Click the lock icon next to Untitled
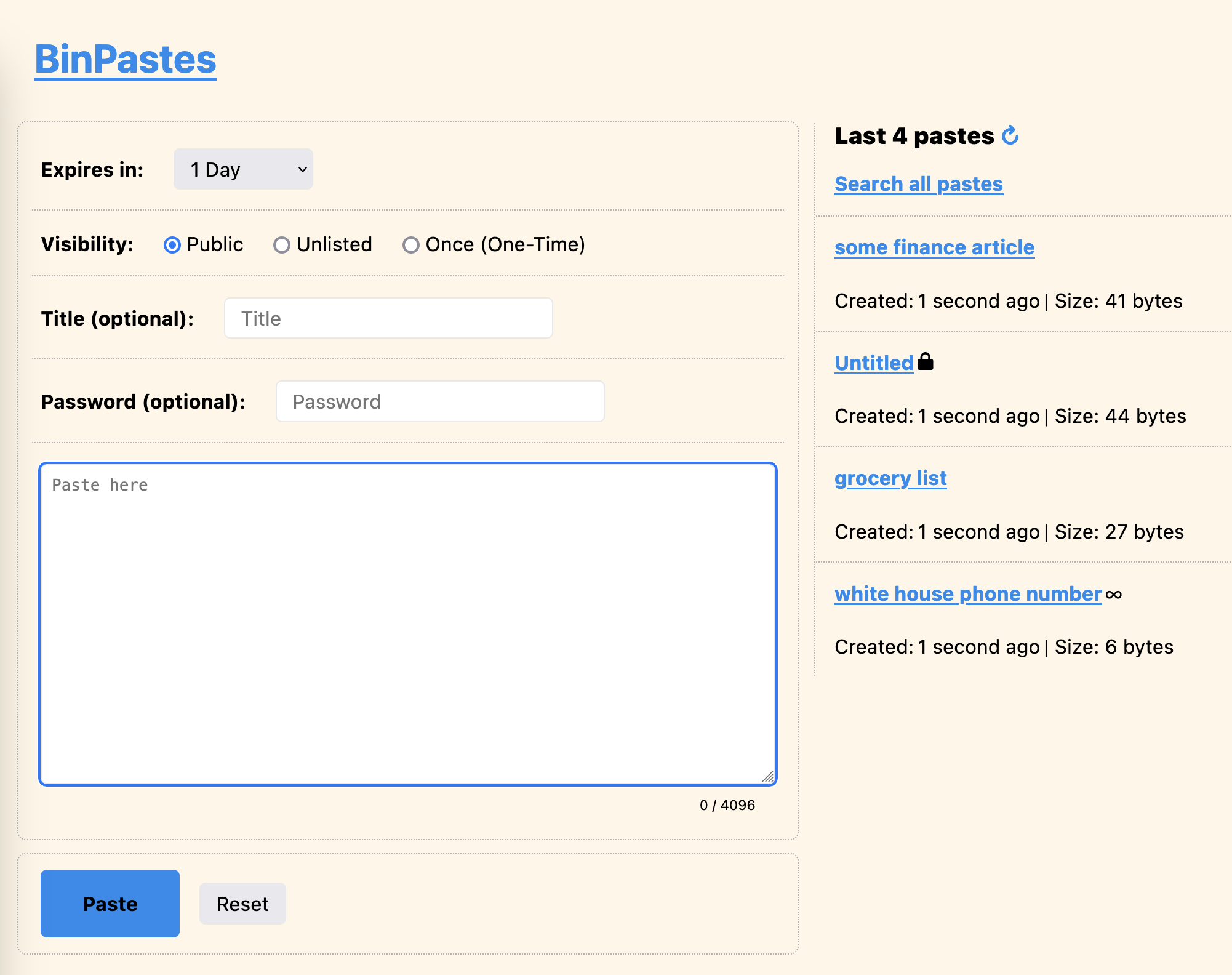The height and width of the screenshot is (975, 1232). (x=925, y=362)
